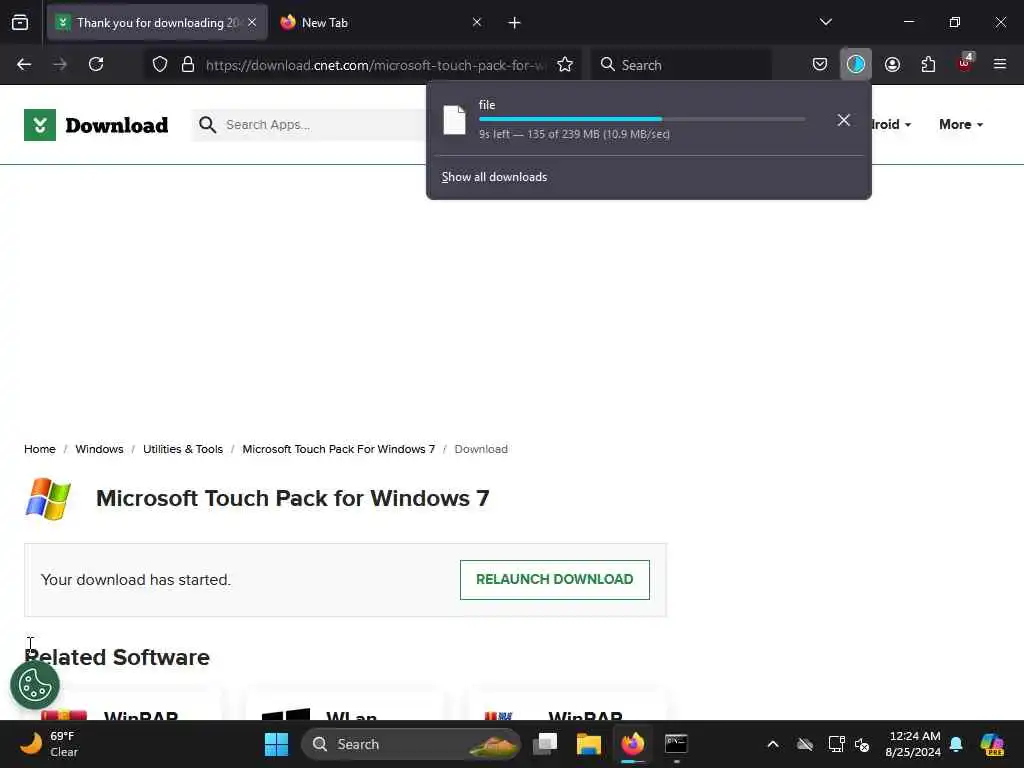
Task: Click the Download site green logo
Action: [40, 125]
